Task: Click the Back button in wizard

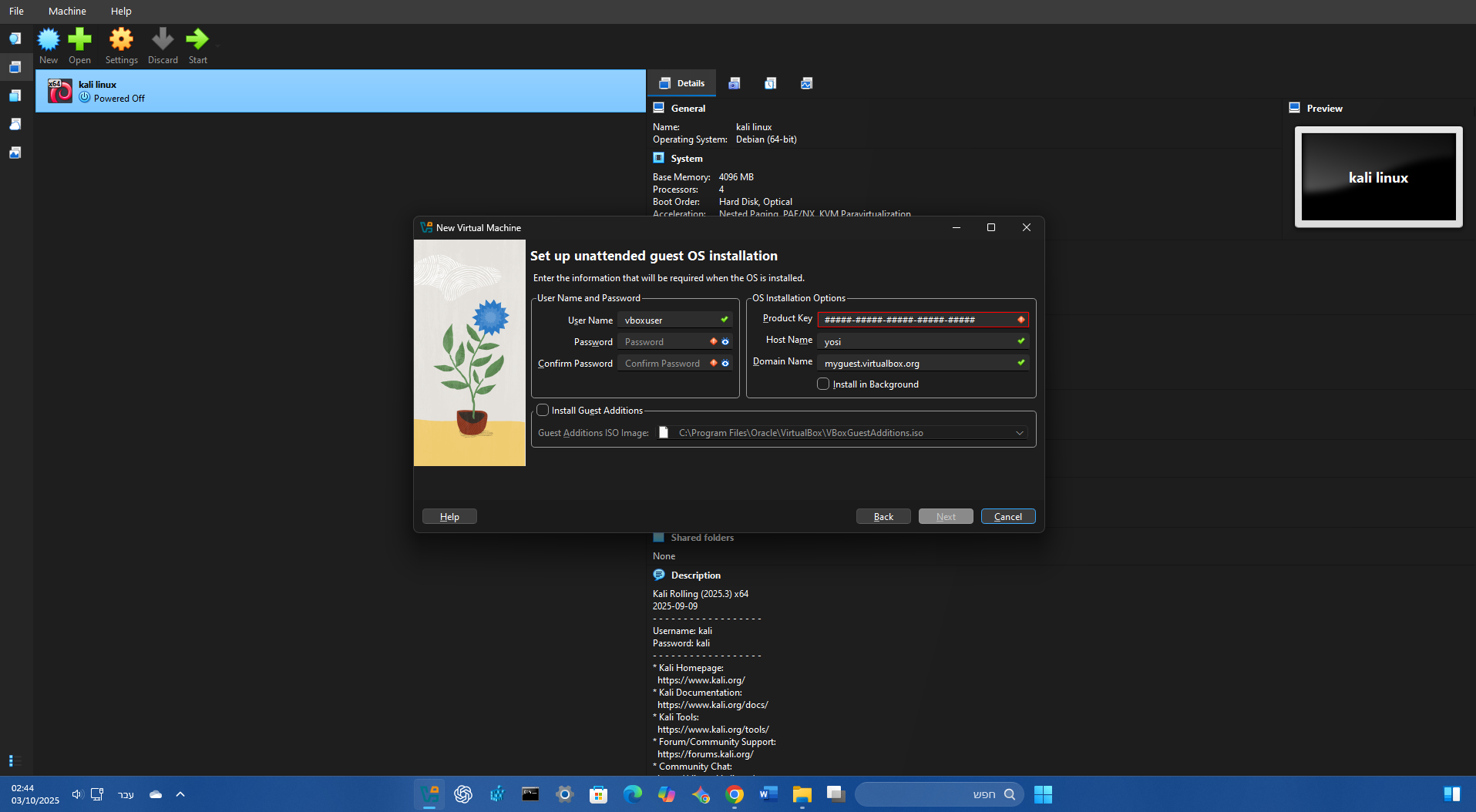Action: [x=883, y=517]
